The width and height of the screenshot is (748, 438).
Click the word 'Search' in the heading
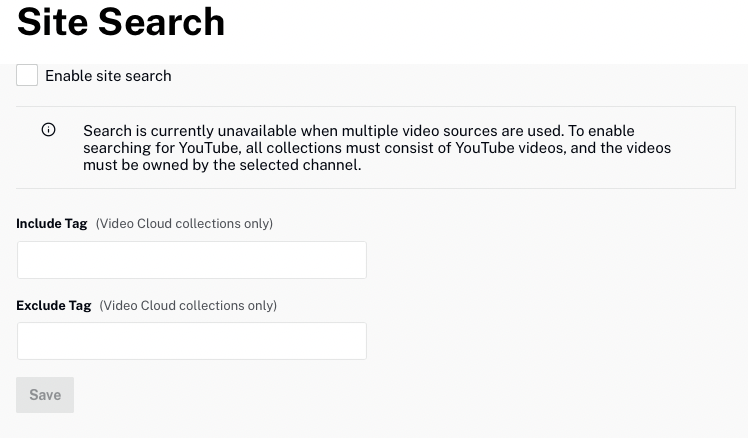pyautogui.click(x=162, y=21)
